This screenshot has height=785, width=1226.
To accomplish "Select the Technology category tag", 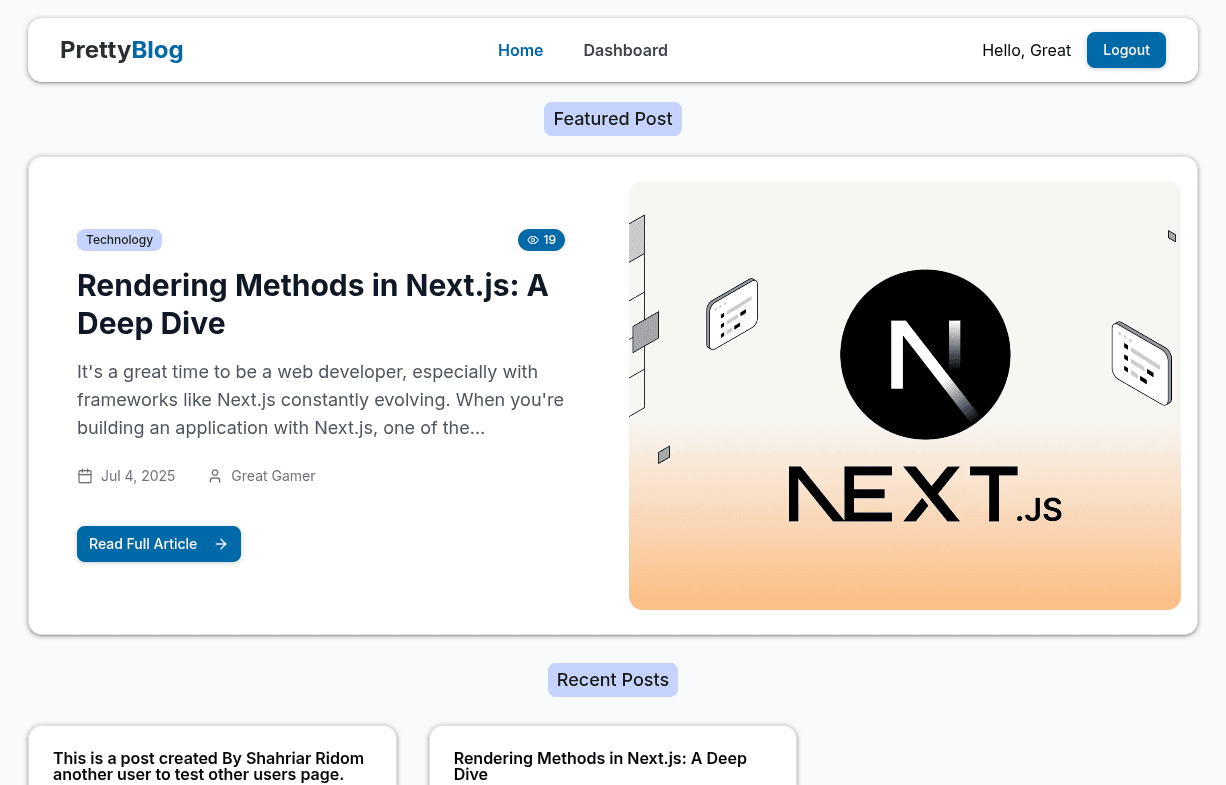I will click(x=119, y=240).
